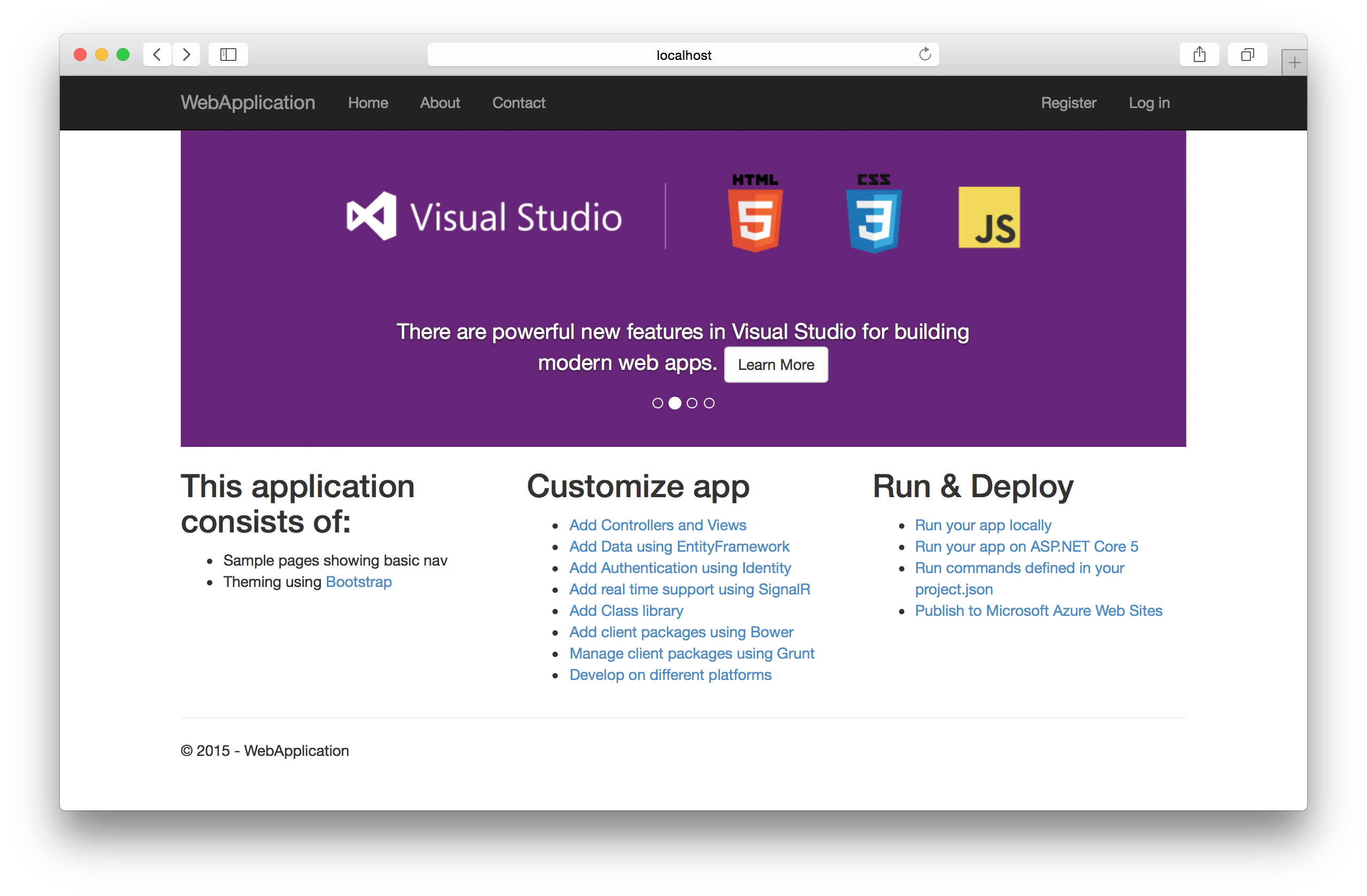The height and width of the screenshot is (896, 1367).
Task: Open Add Data using EntityFramework link
Action: coord(679,546)
